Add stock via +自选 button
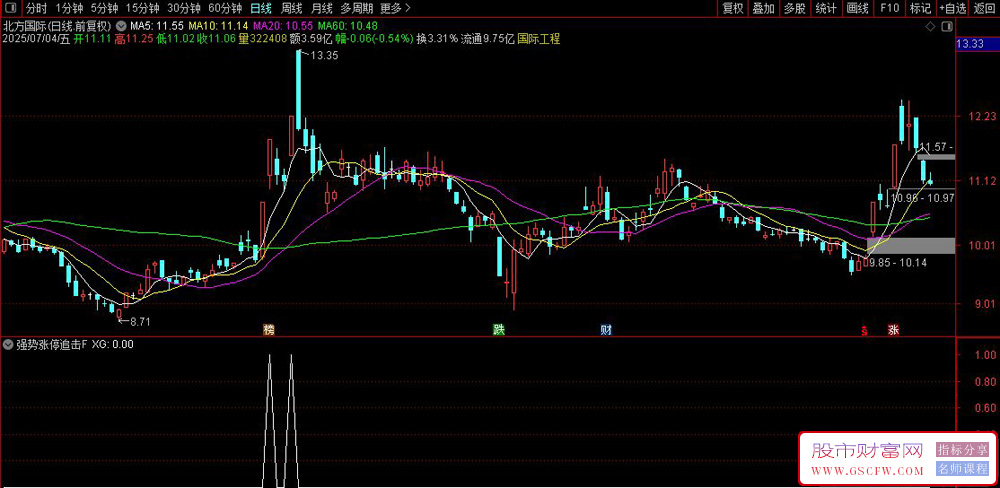 tap(952, 8)
